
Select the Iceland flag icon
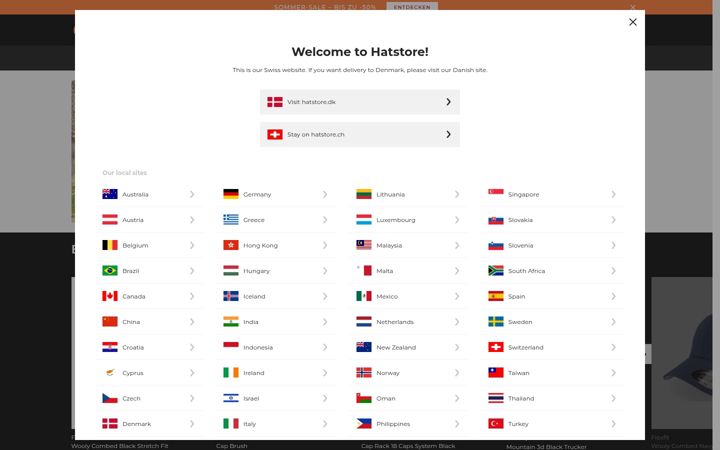pyautogui.click(x=231, y=296)
